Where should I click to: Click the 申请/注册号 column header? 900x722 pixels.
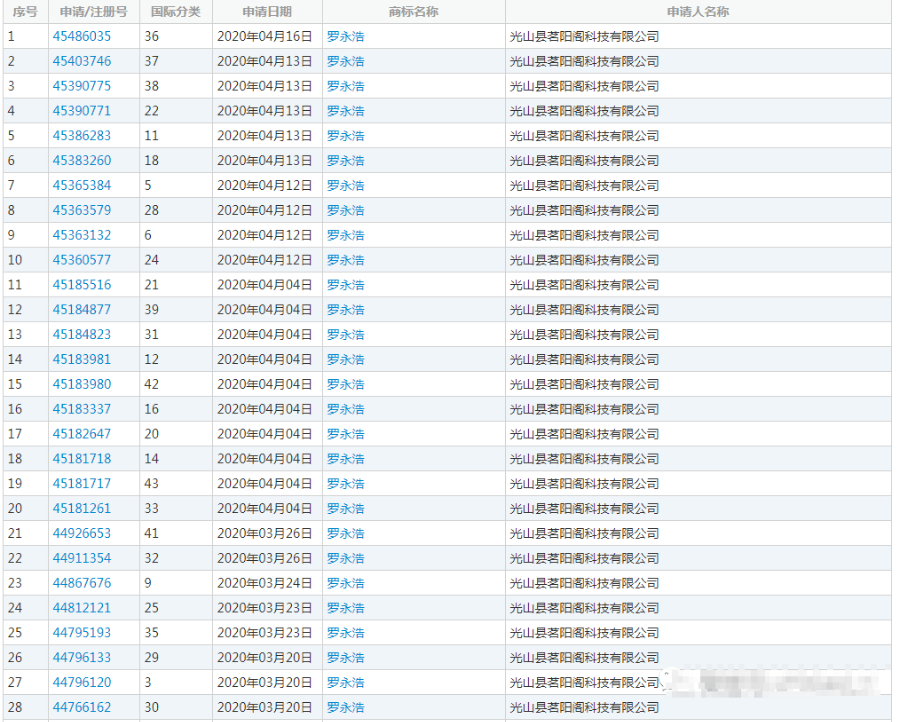pos(94,12)
